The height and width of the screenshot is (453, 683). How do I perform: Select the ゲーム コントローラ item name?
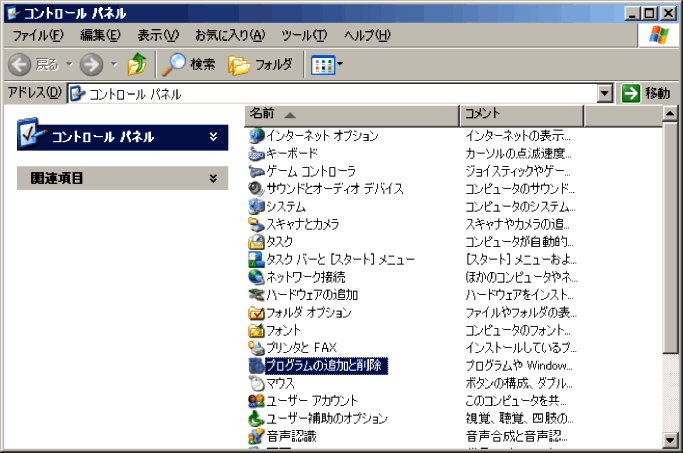[311, 171]
